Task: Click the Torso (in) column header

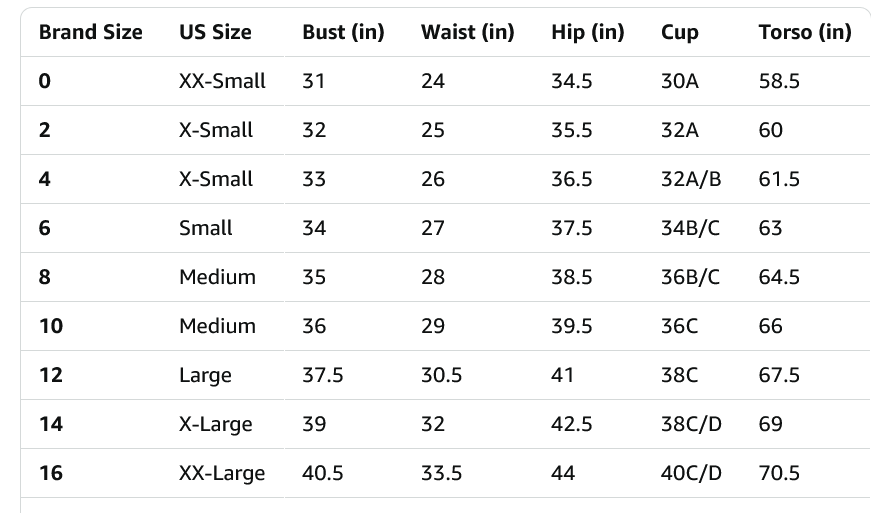Action: pyautogui.click(x=805, y=32)
